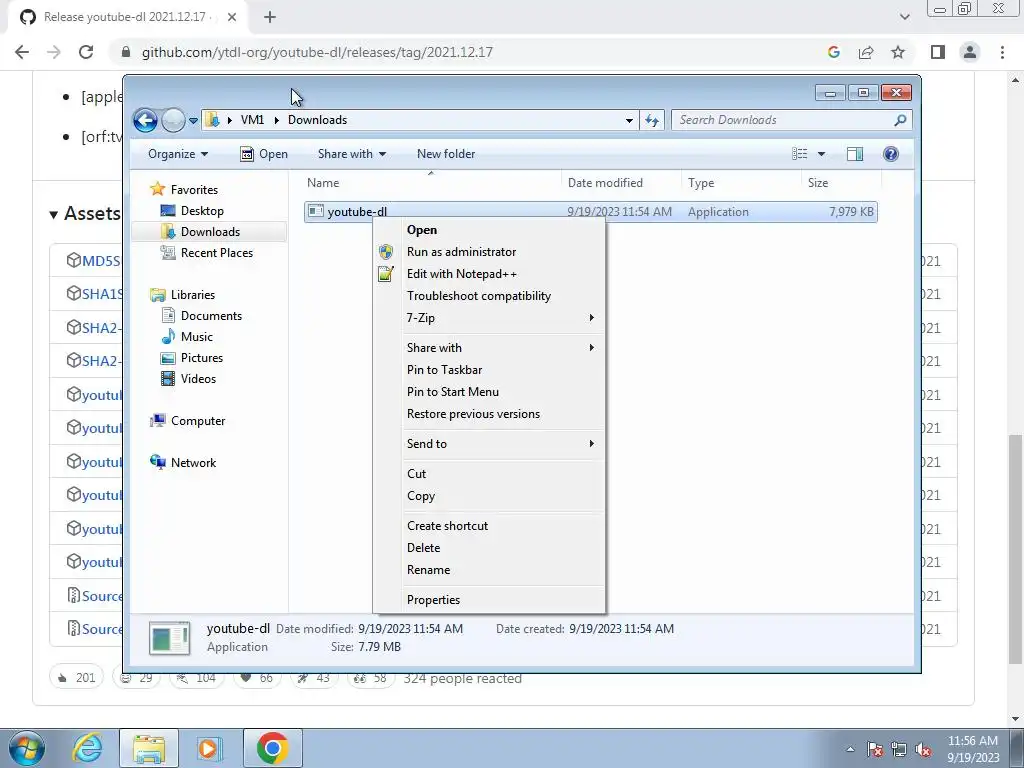This screenshot has height=768, width=1024.
Task: Click Chrome share page icon
Action: [866, 52]
